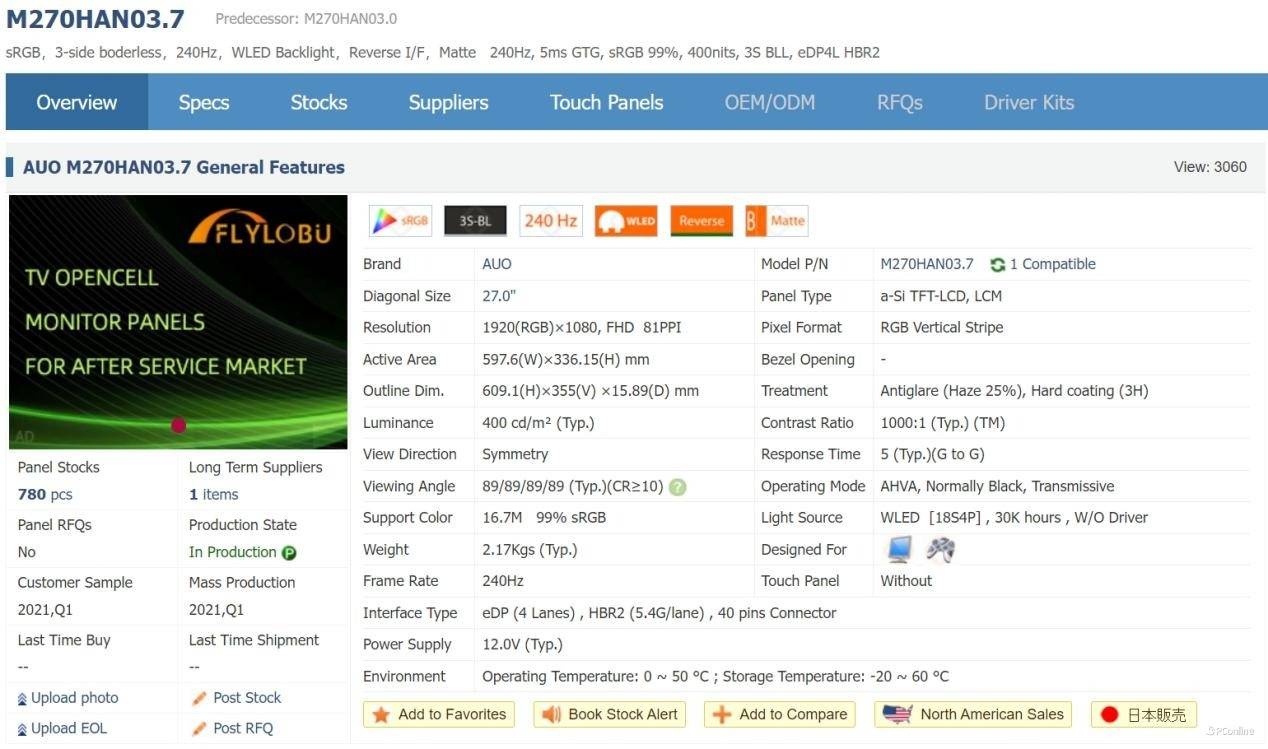The width and height of the screenshot is (1268, 749).
Task: Click the desktop monitor Designed For icon
Action: [x=900, y=549]
